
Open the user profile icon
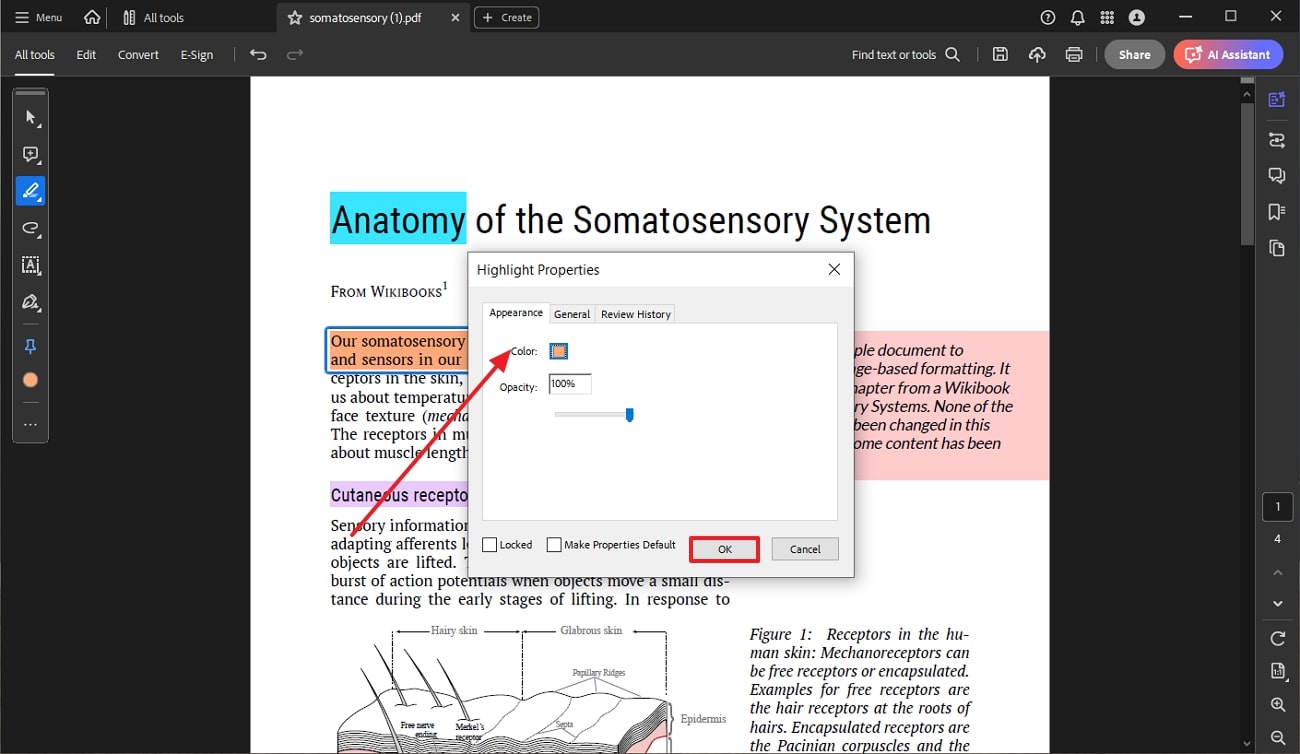click(1137, 17)
